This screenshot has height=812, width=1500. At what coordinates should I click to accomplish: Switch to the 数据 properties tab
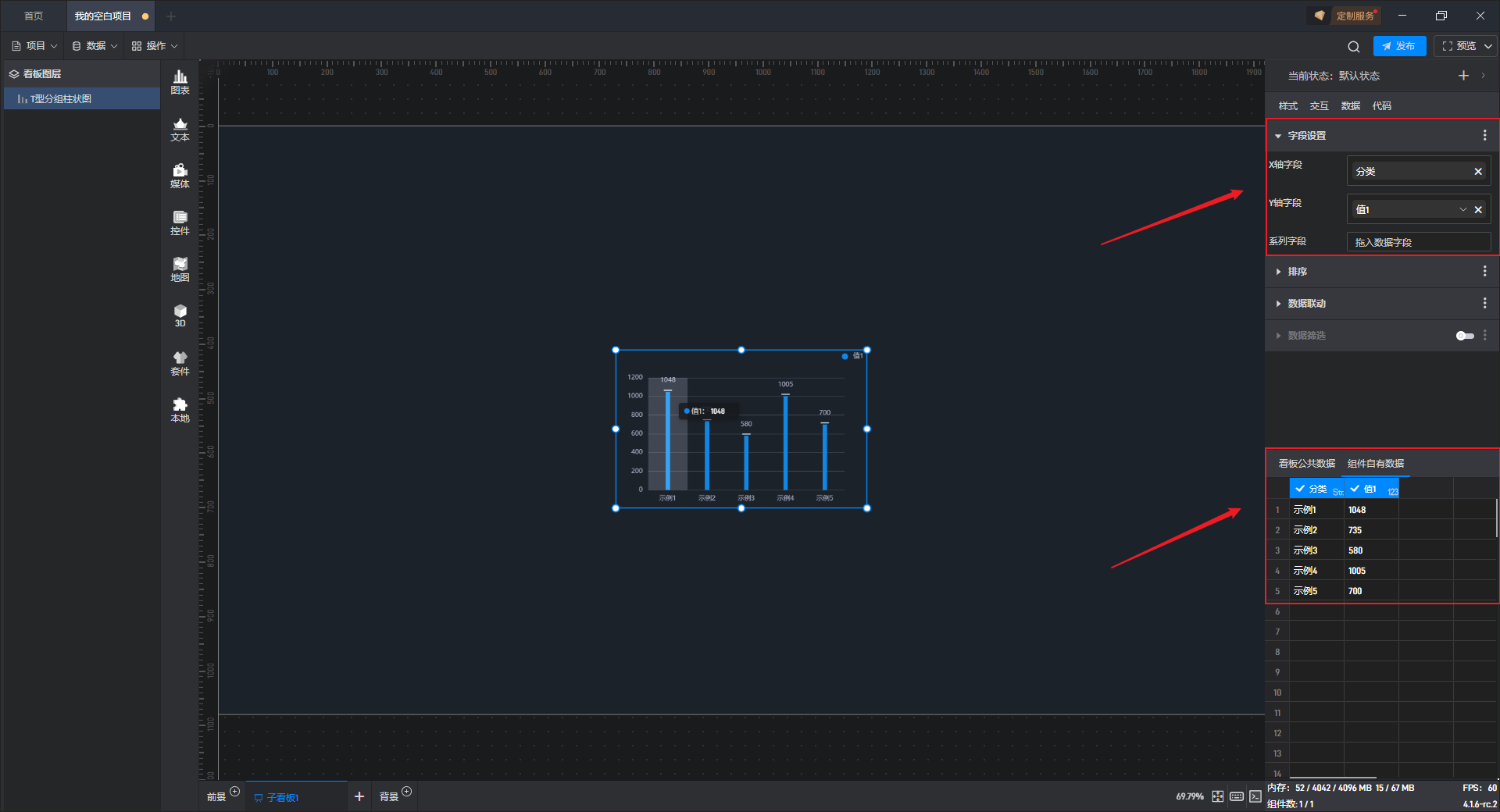pyautogui.click(x=1350, y=106)
